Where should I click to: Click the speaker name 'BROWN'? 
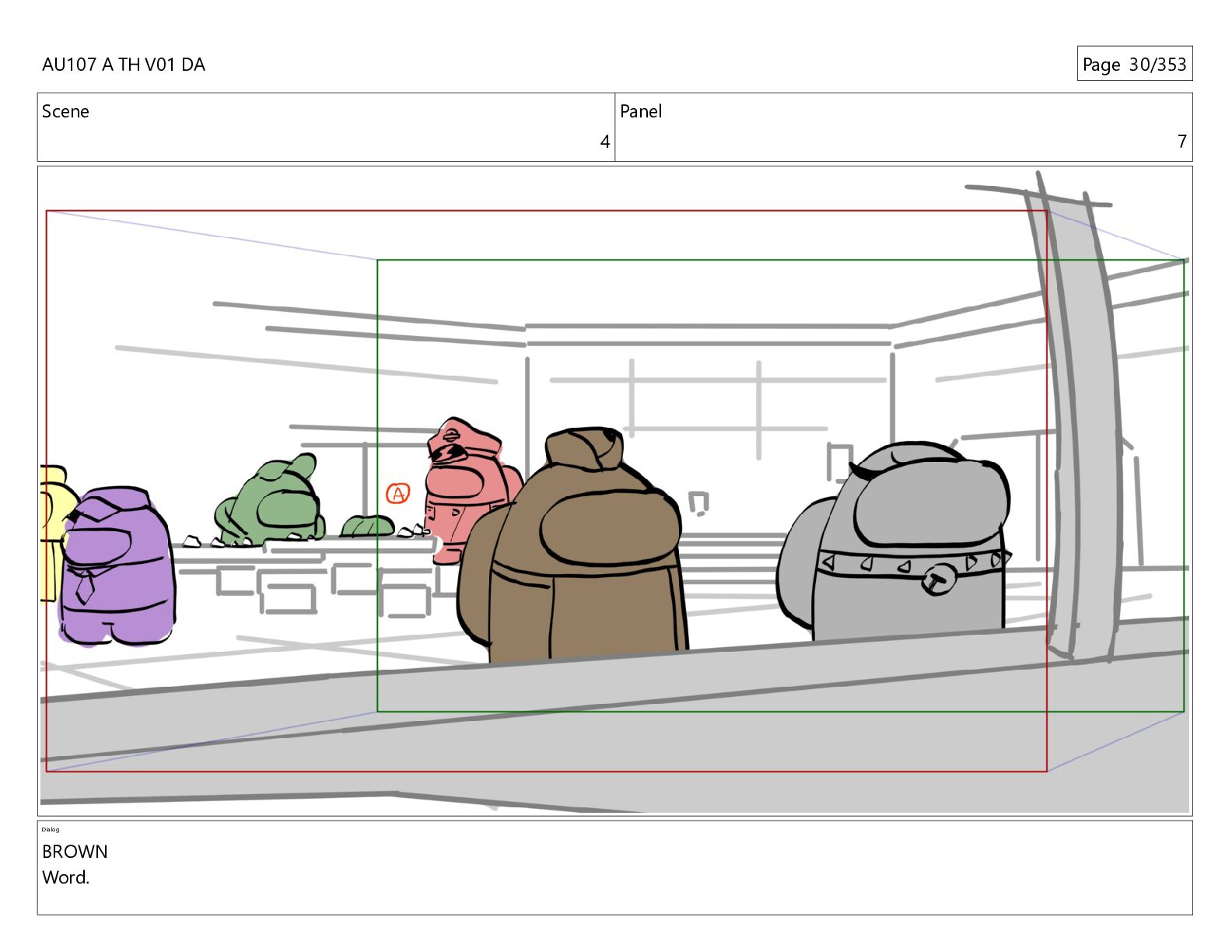point(75,852)
